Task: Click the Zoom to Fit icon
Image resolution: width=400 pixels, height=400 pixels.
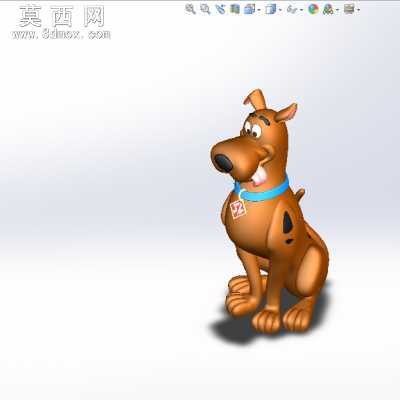Action: tap(190, 9)
